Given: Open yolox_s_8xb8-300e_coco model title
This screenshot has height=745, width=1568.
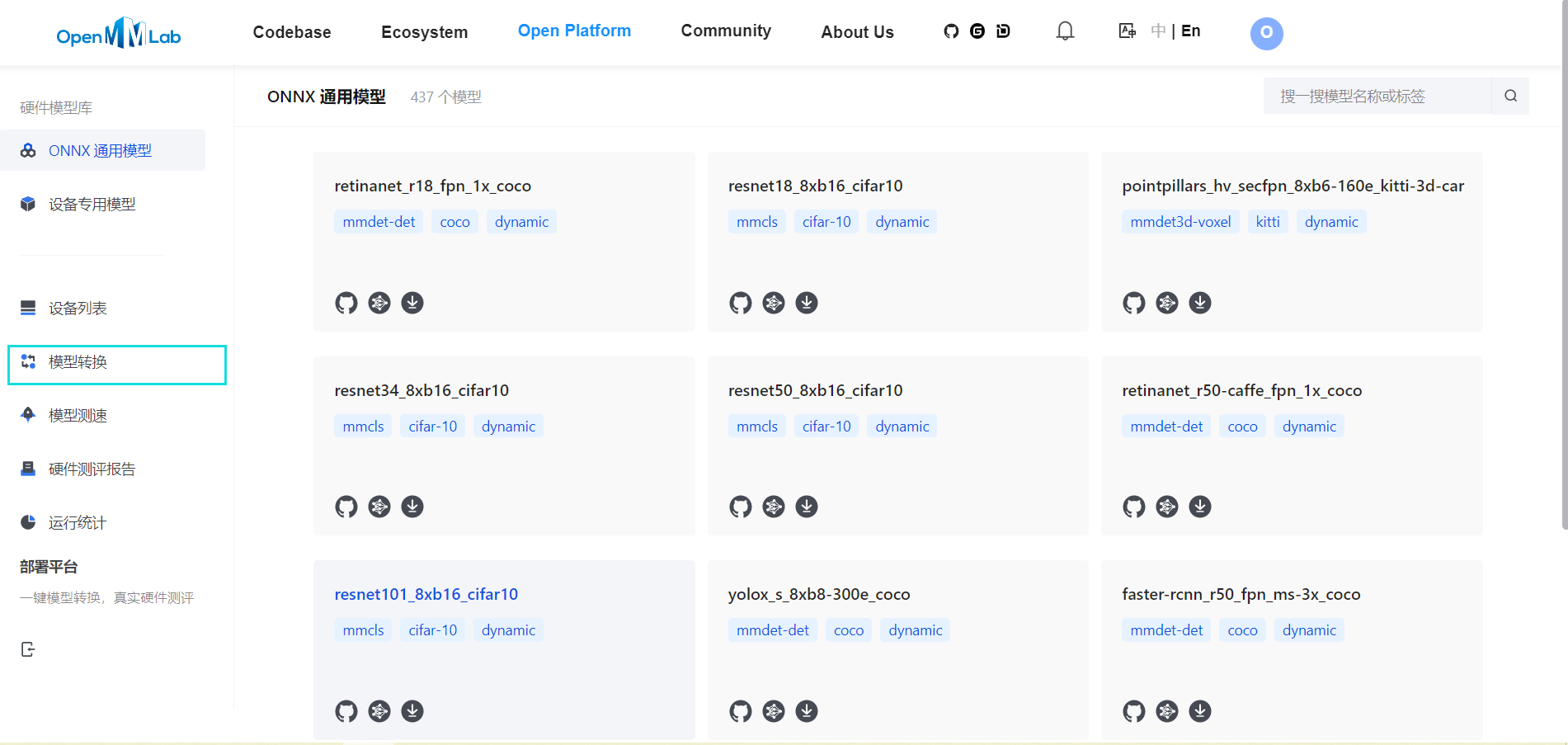Looking at the screenshot, I should 819,594.
